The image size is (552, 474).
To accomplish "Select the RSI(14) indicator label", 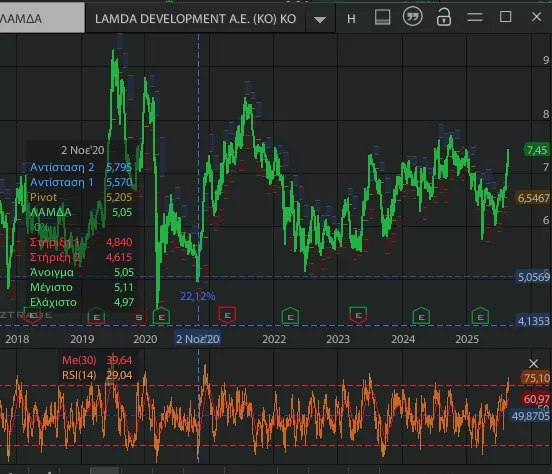I will point(79,375).
